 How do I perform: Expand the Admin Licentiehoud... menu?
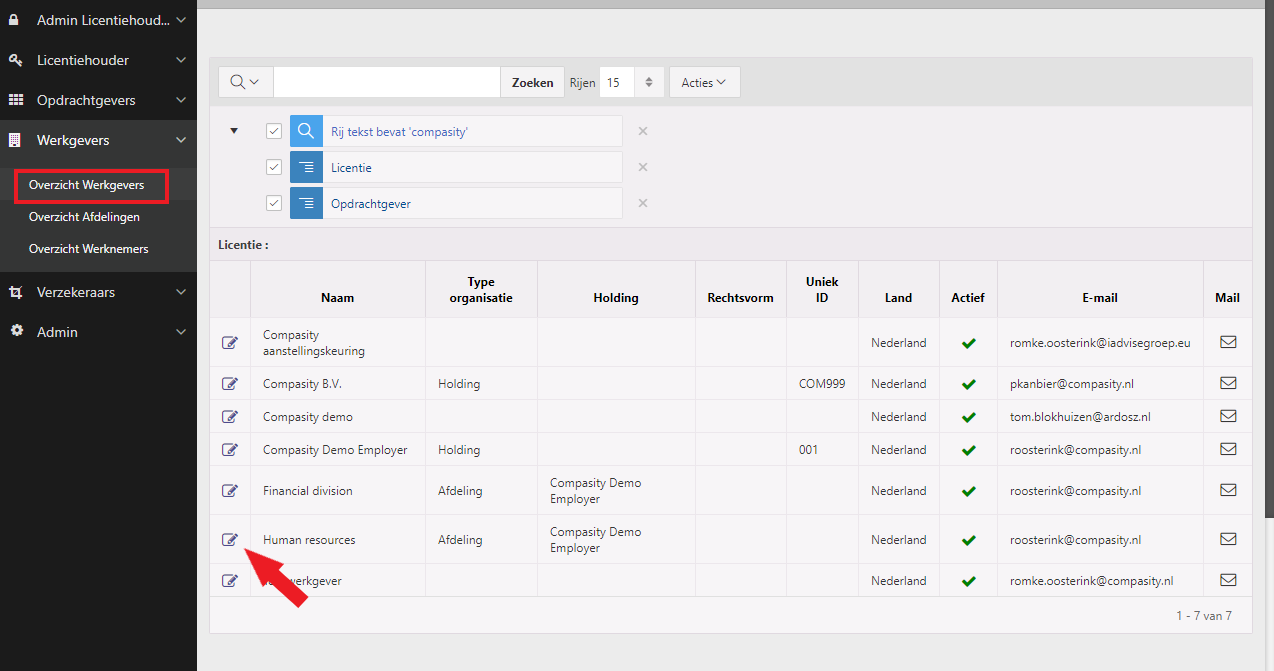181,20
